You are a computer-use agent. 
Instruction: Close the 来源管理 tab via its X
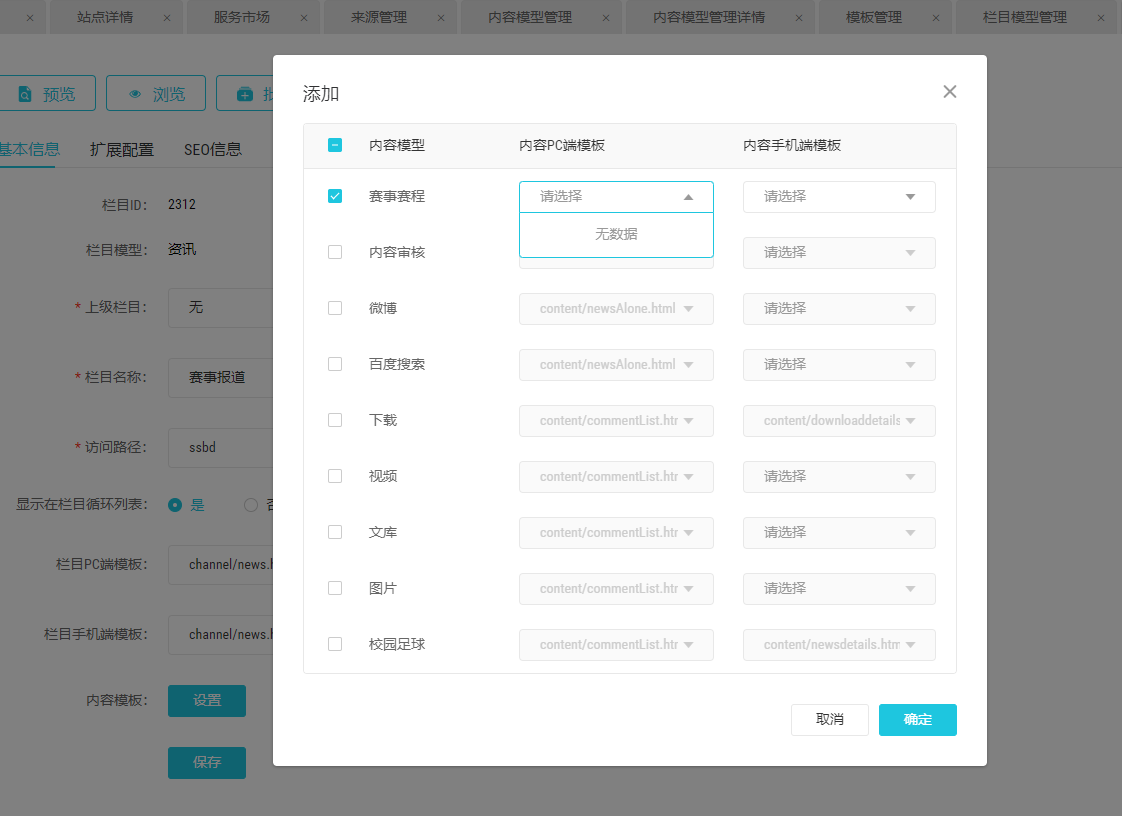(x=441, y=18)
